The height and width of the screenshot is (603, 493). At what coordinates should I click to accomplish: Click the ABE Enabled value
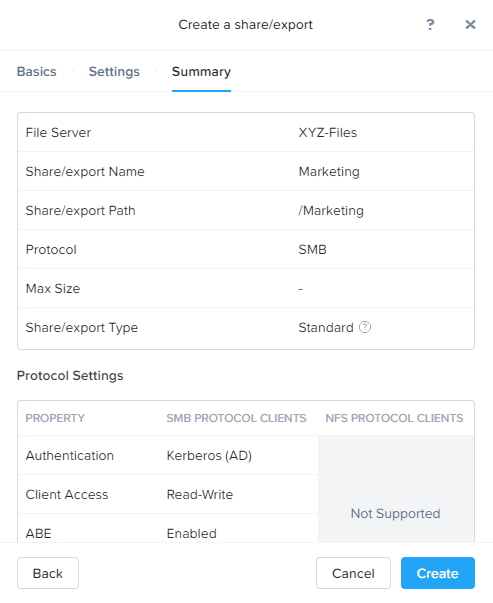tap(192, 533)
